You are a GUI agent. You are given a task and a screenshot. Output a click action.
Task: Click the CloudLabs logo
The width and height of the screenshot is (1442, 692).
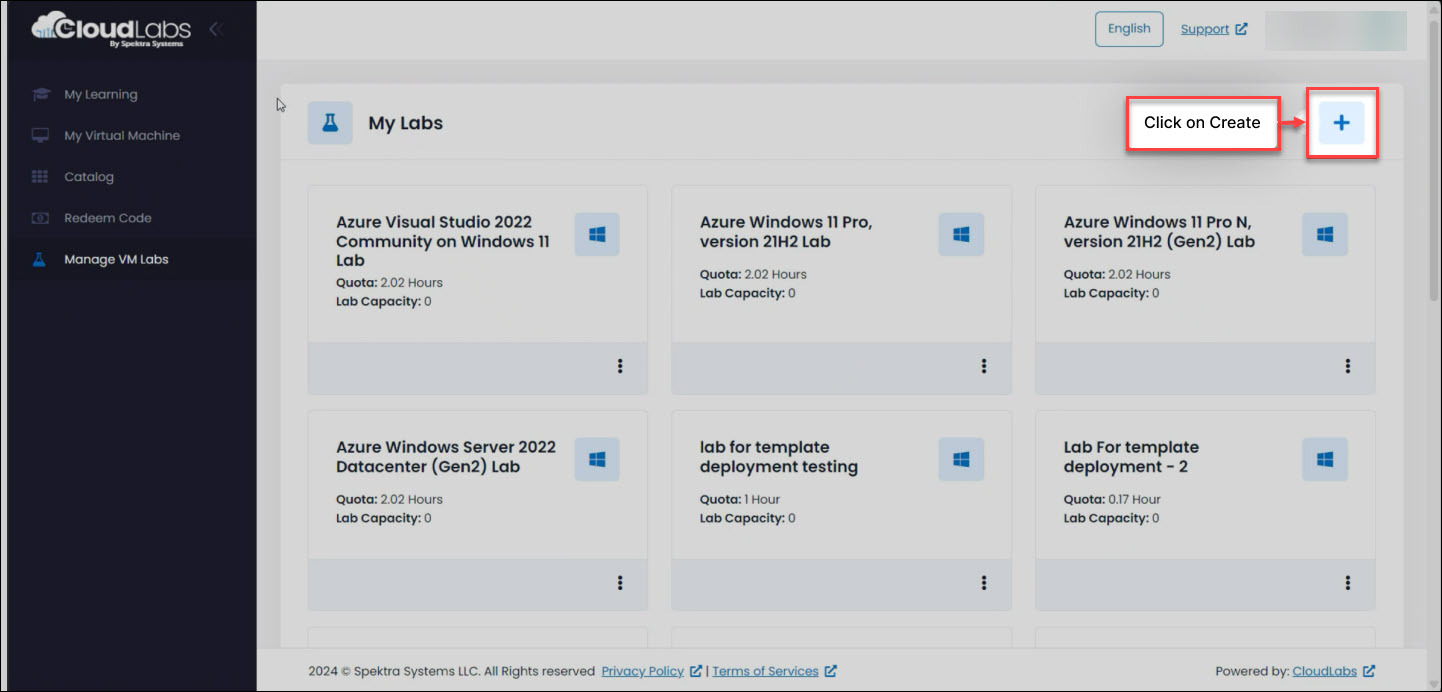pos(111,29)
